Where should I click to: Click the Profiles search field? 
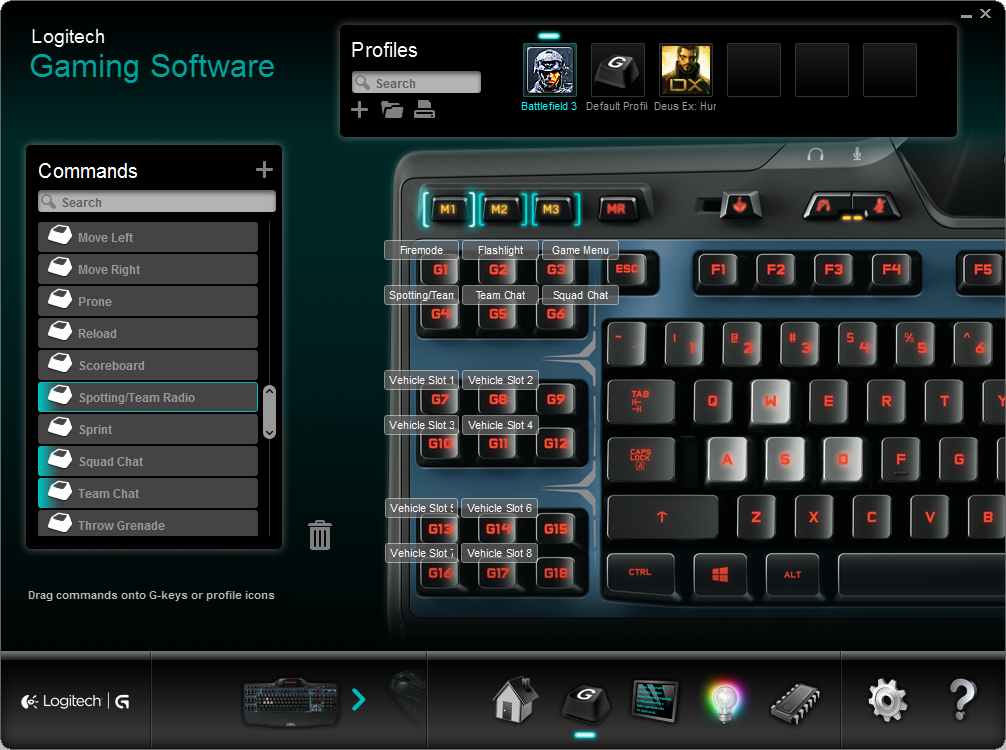click(x=416, y=83)
